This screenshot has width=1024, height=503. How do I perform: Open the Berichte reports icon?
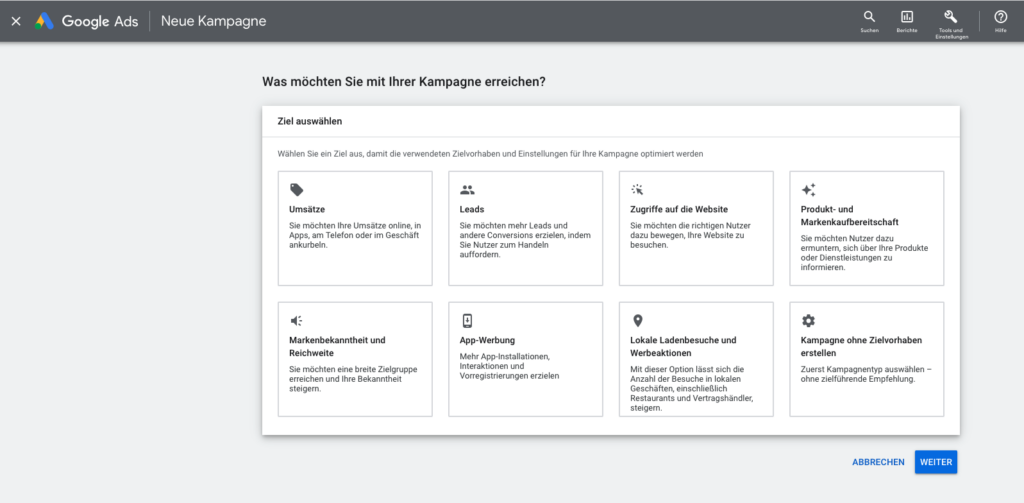pos(907,17)
